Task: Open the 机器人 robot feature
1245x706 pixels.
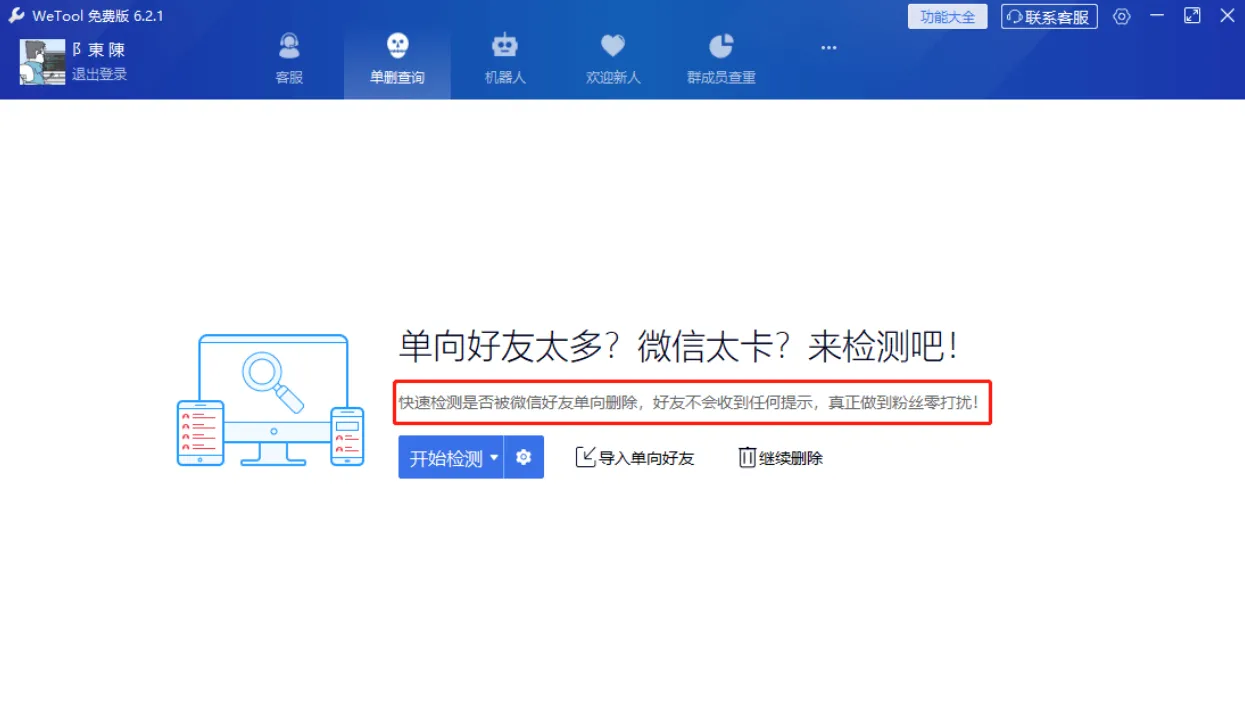Action: pyautogui.click(x=505, y=57)
